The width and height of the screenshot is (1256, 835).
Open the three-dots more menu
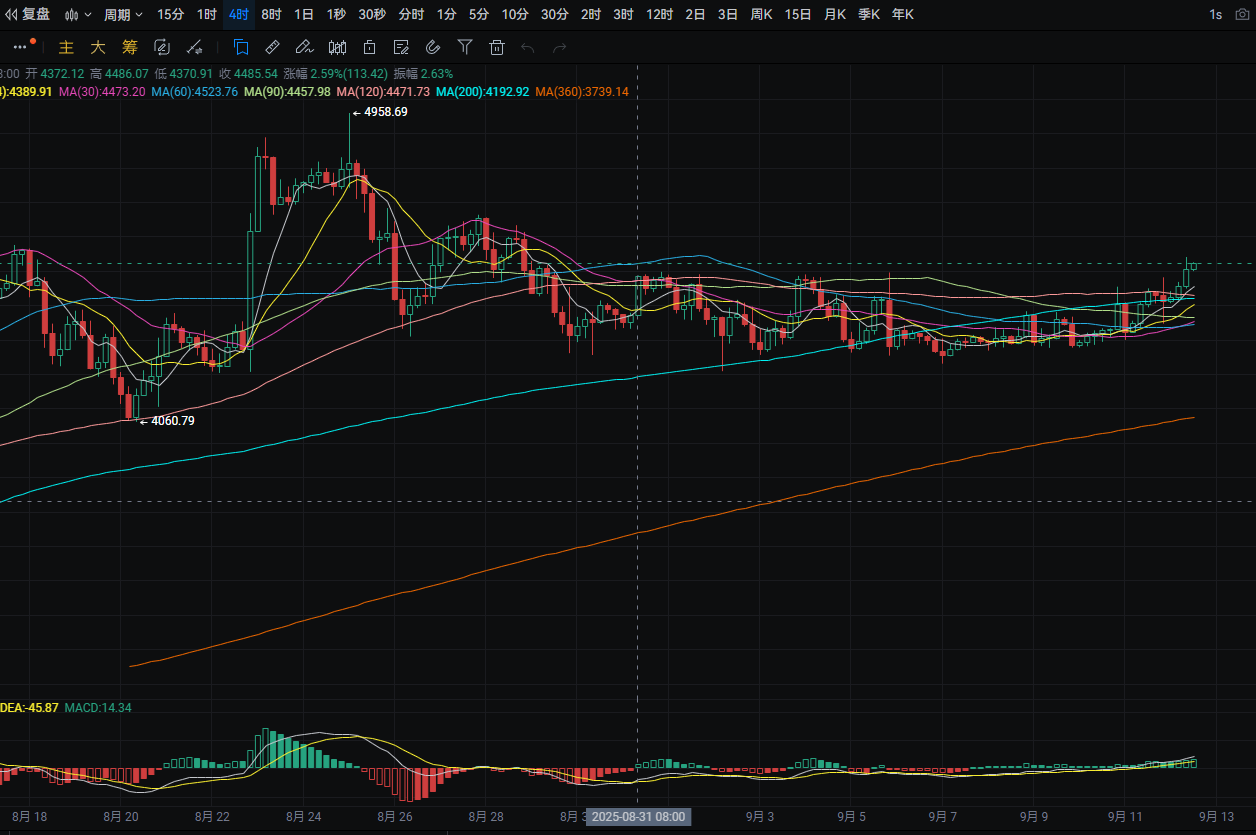[x=21, y=47]
